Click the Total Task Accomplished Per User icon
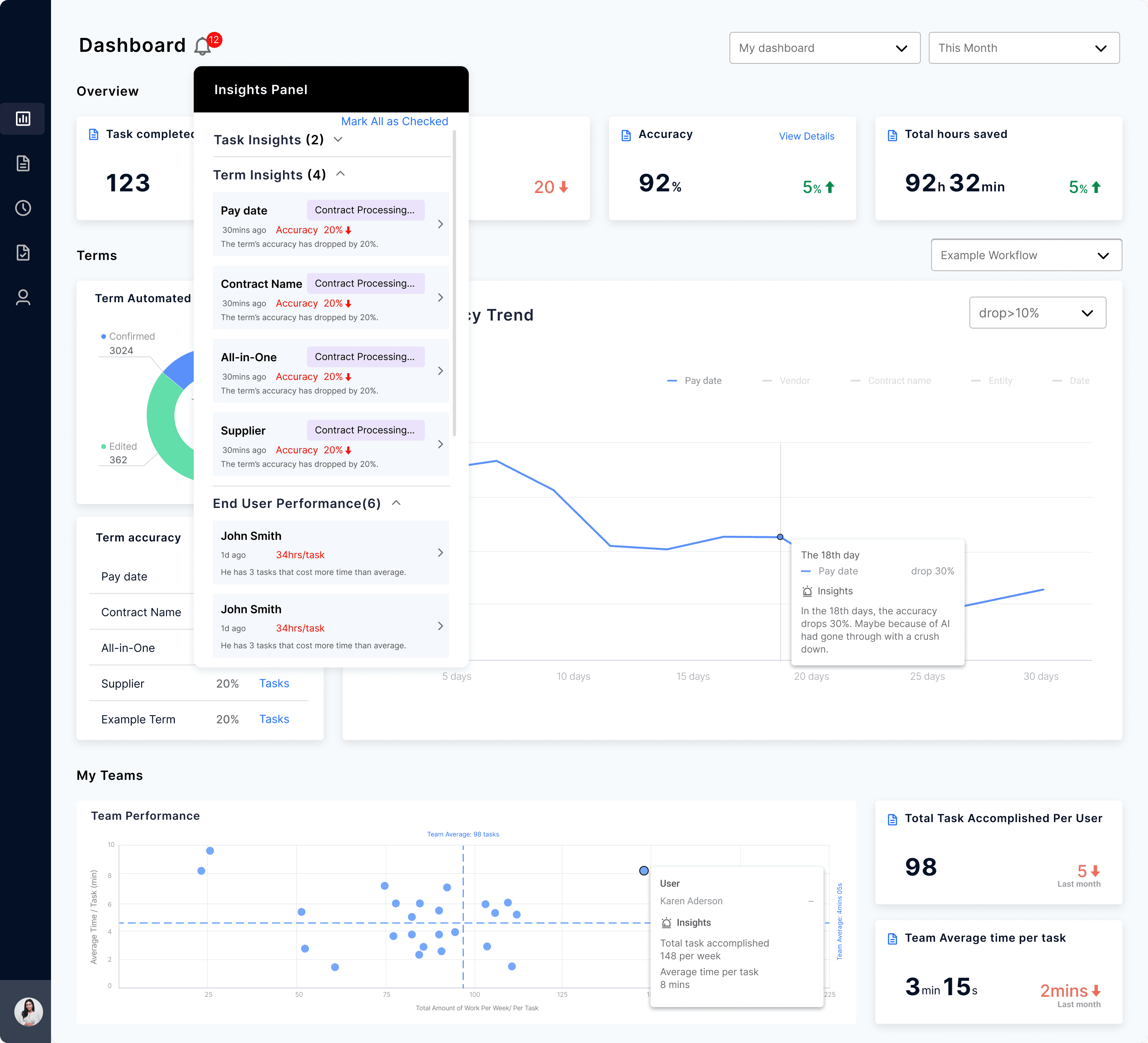 coord(892,820)
